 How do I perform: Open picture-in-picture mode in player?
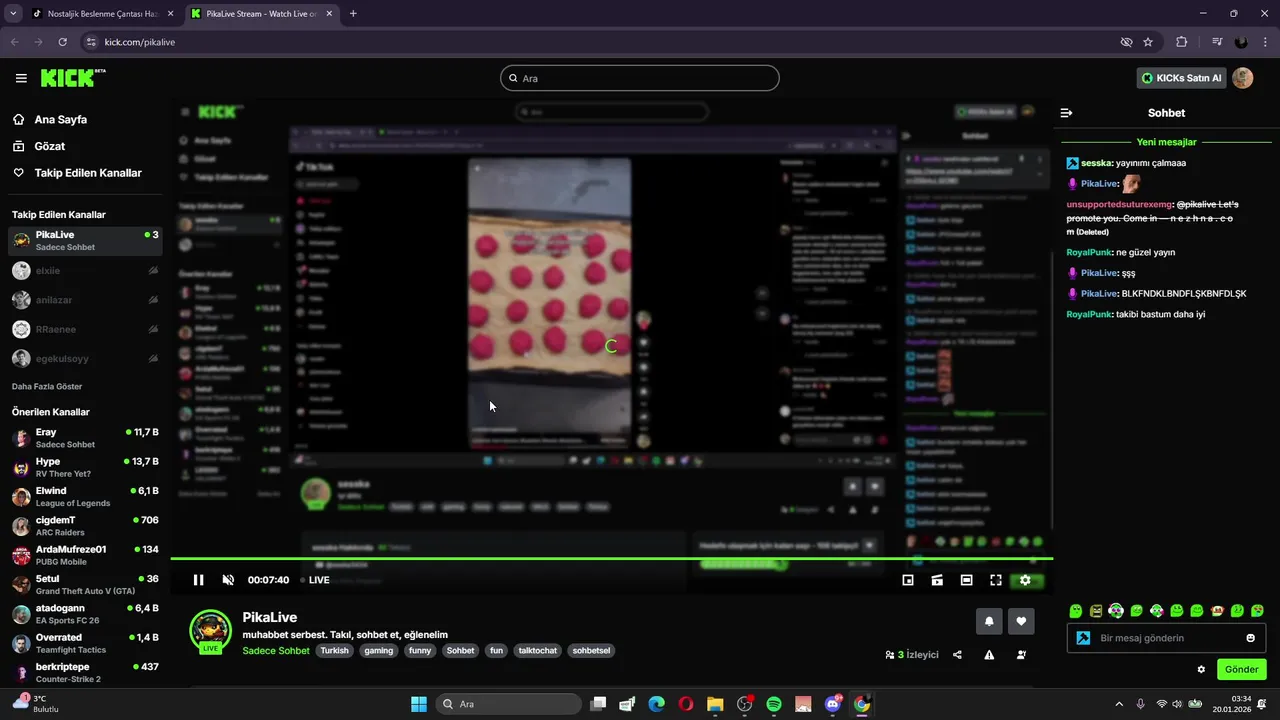coord(908,580)
